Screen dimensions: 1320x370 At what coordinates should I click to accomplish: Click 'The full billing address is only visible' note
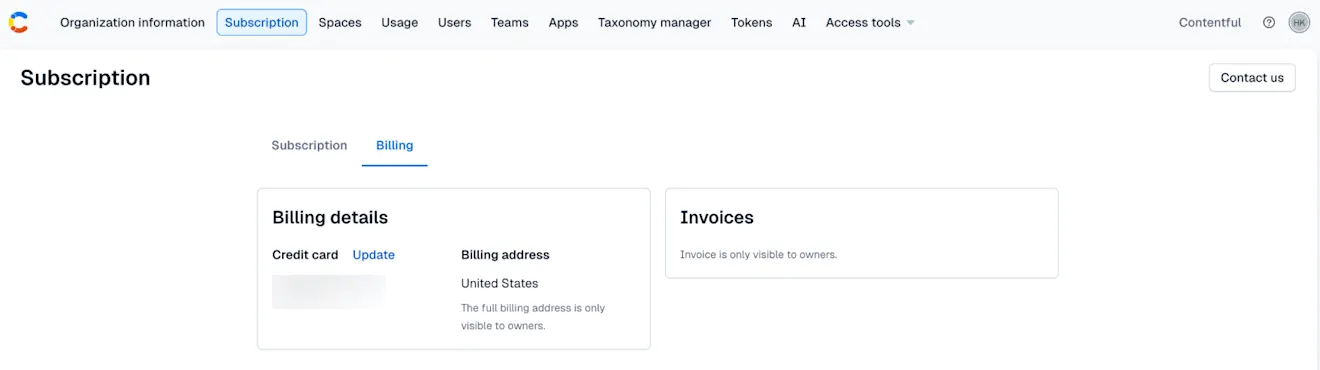click(x=533, y=317)
